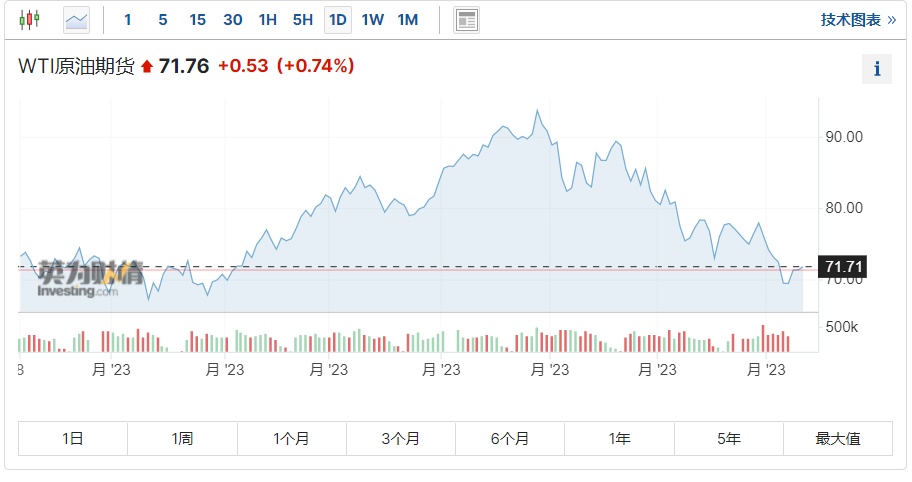Select the 1 minute interval
Image resolution: width=912 pixels, height=482 pixels.
[x=128, y=19]
